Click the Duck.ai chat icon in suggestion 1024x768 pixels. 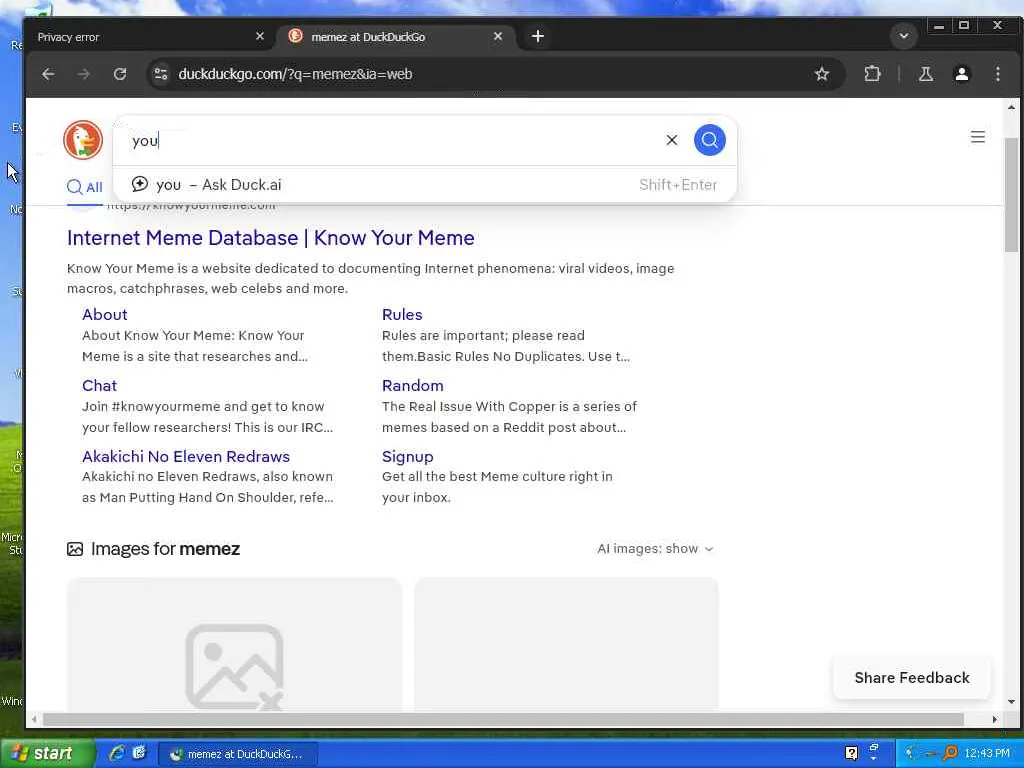point(139,184)
